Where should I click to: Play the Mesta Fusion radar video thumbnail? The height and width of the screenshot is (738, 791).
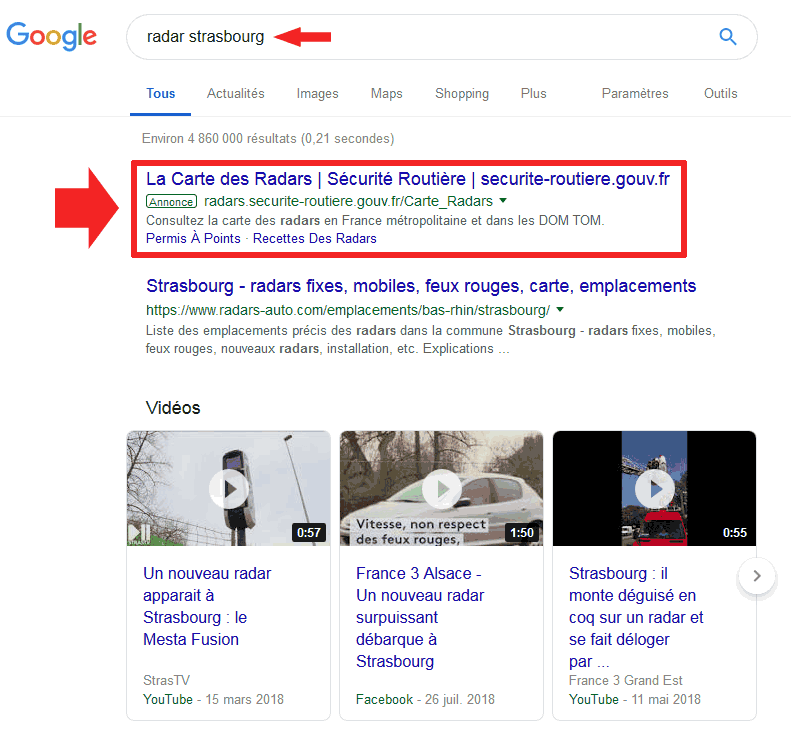click(229, 488)
